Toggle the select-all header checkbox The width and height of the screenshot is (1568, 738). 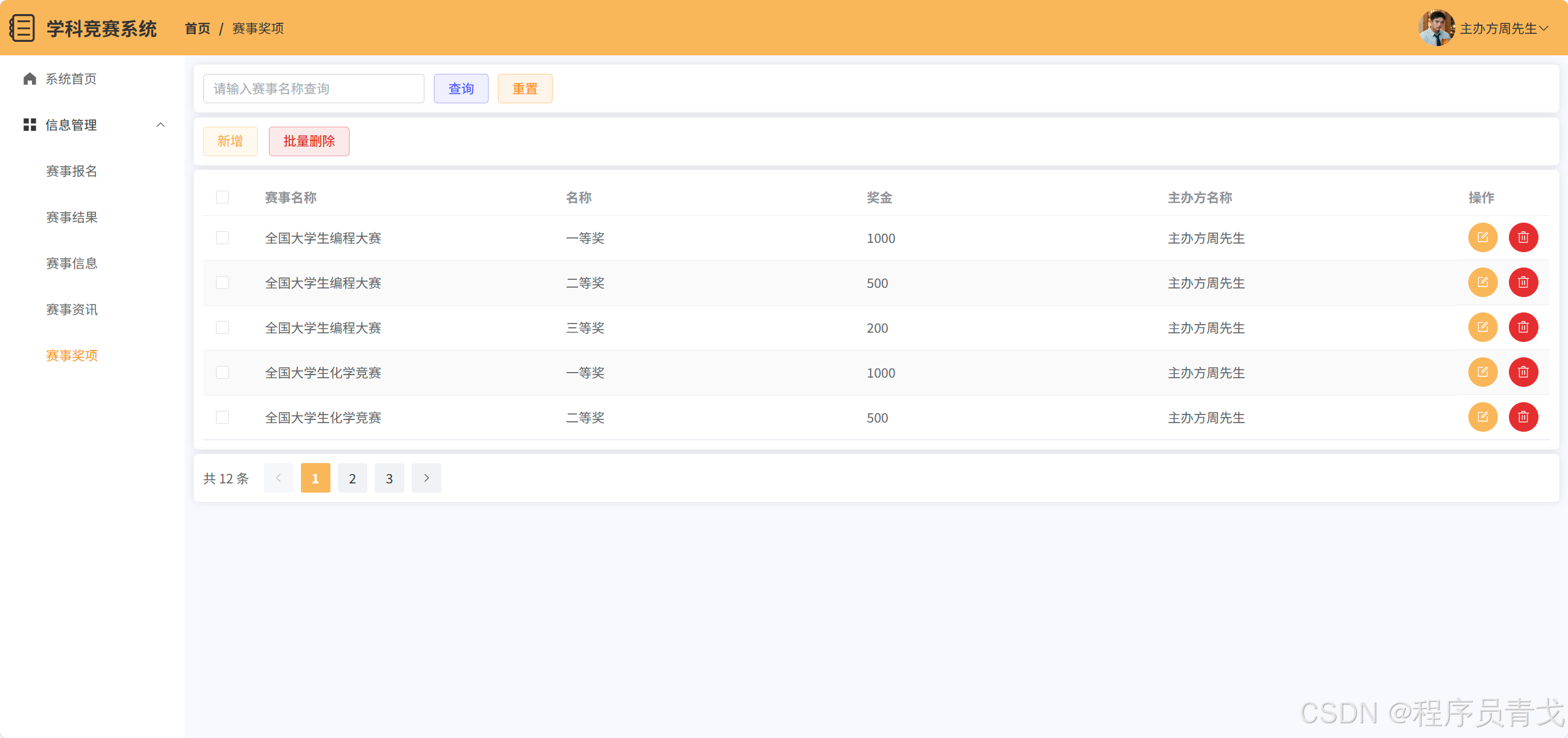(222, 197)
